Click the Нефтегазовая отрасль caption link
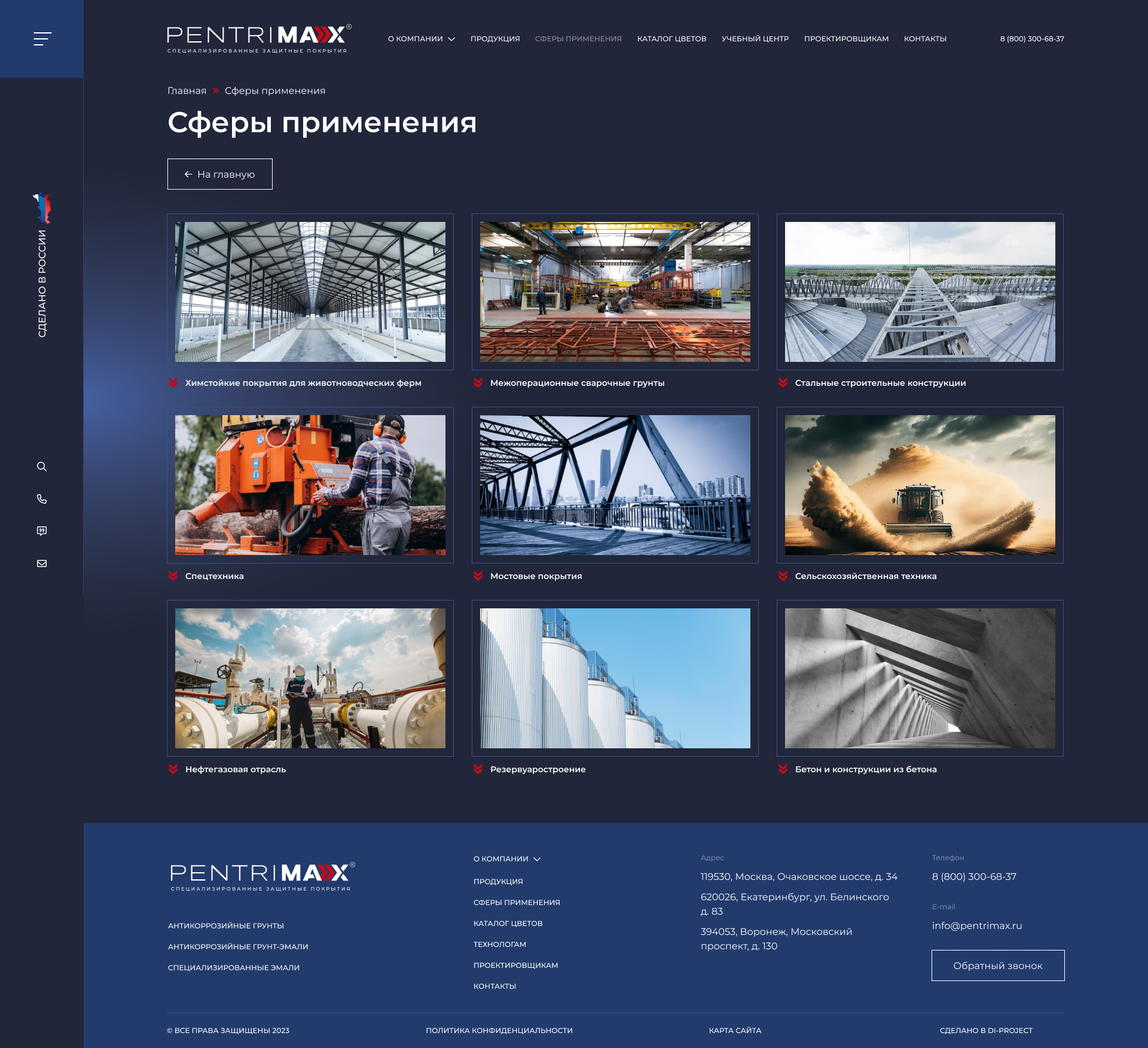Viewport: 1148px width, 1048px height. tap(236, 769)
